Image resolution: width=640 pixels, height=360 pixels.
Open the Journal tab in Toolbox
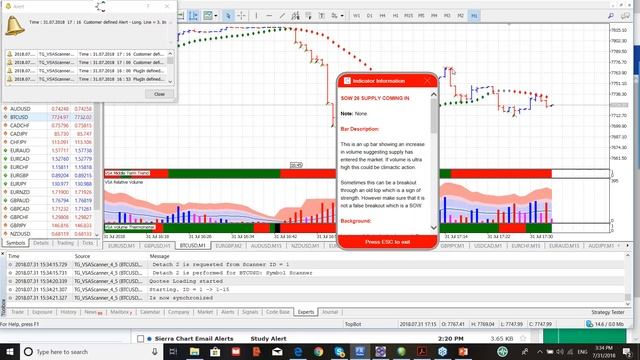click(330, 312)
